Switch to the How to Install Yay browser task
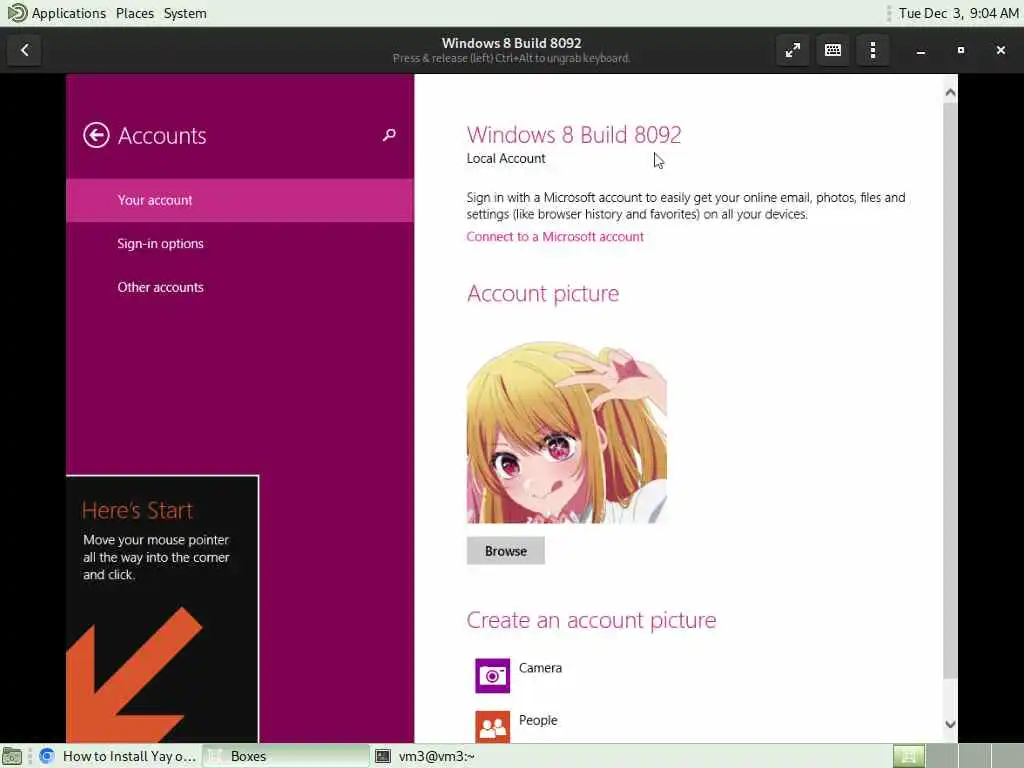The image size is (1024, 768). tap(118, 756)
